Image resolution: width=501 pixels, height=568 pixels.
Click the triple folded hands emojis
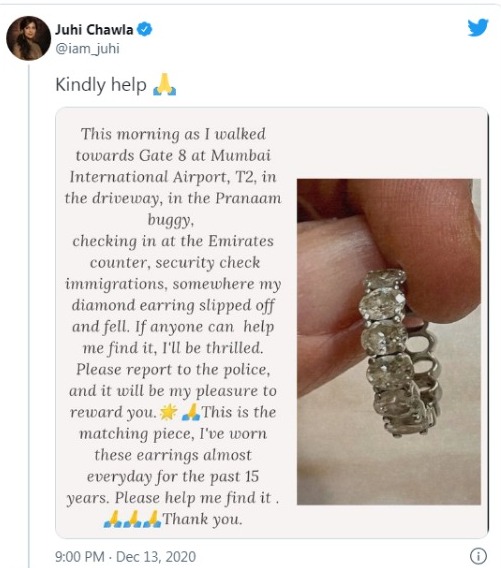[x=132, y=519]
